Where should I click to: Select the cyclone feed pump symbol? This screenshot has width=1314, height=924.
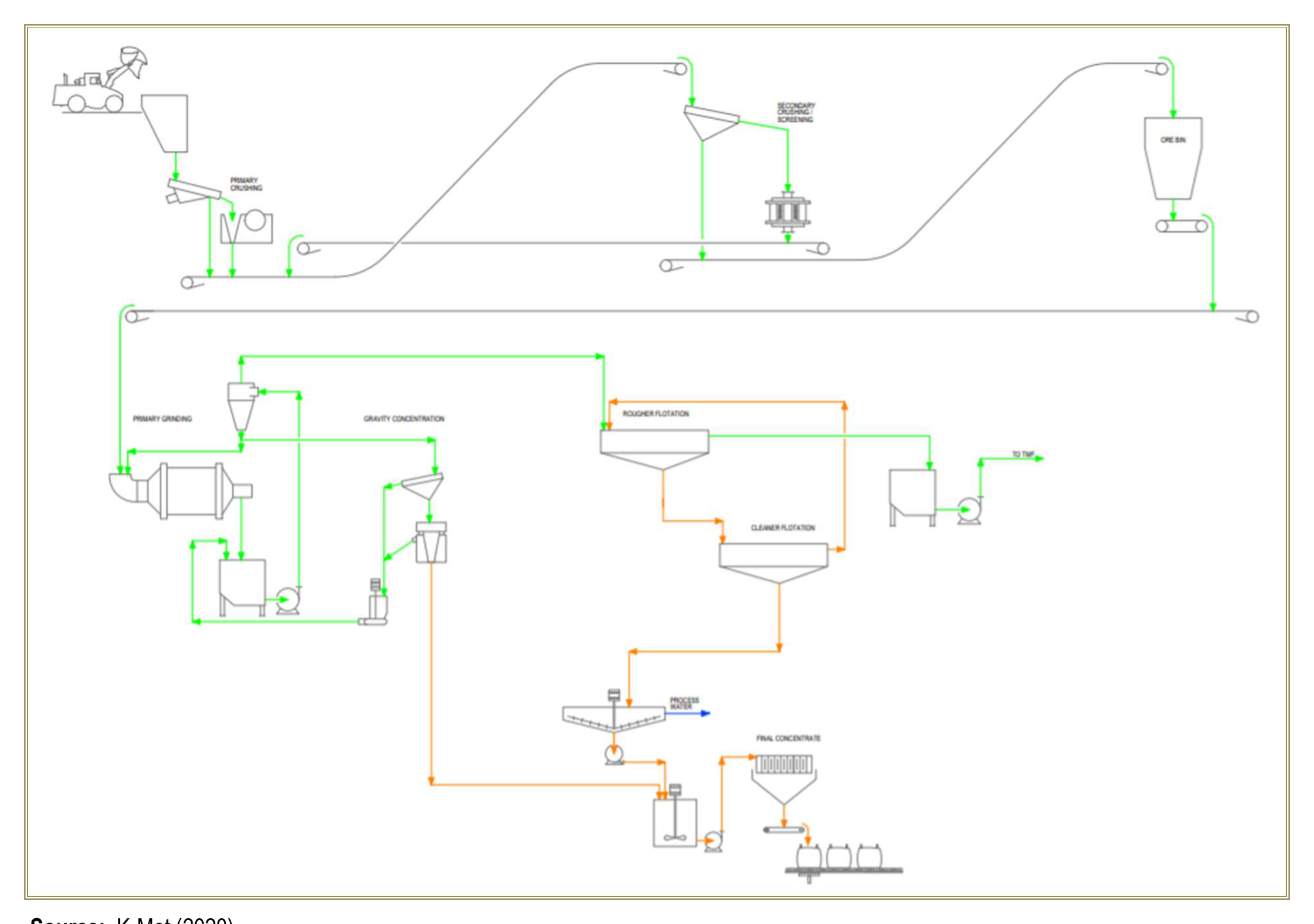point(288,601)
